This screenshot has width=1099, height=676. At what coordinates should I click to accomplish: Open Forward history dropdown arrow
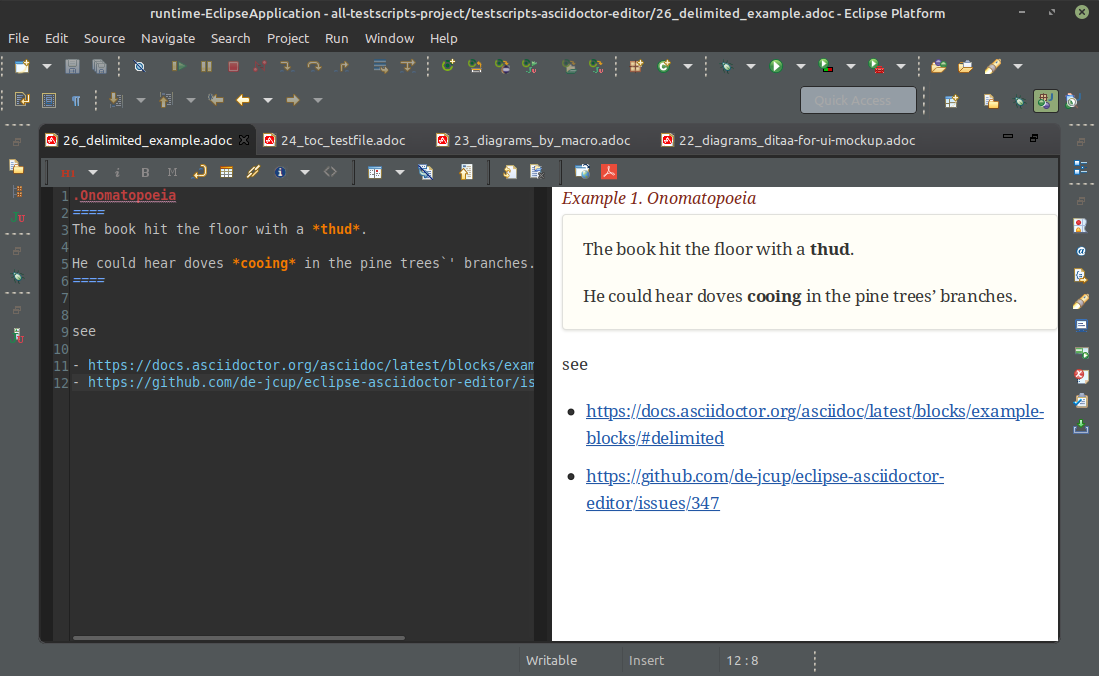point(318,100)
